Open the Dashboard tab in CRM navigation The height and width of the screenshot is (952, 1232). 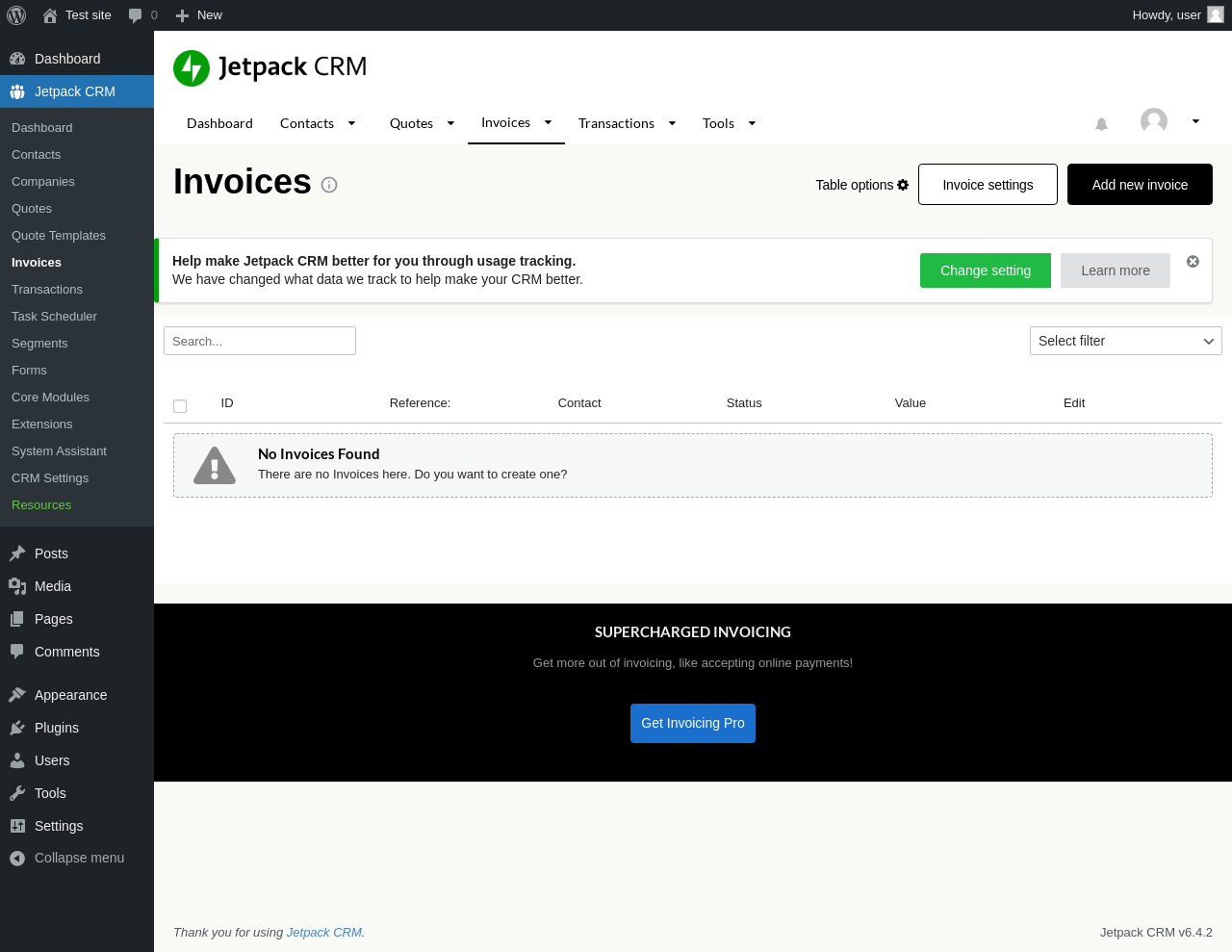point(219,123)
